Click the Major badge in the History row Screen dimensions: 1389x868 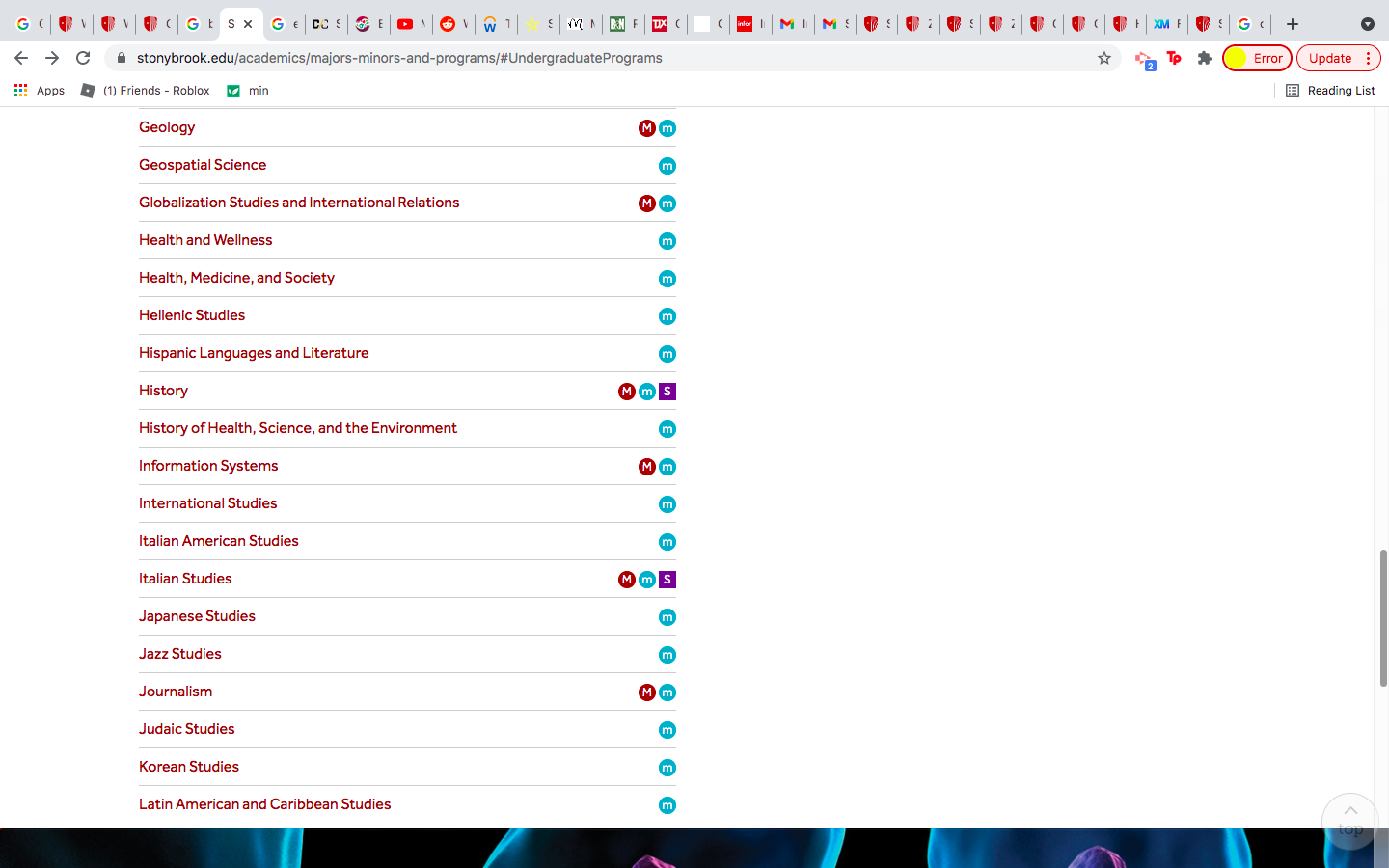click(x=627, y=392)
